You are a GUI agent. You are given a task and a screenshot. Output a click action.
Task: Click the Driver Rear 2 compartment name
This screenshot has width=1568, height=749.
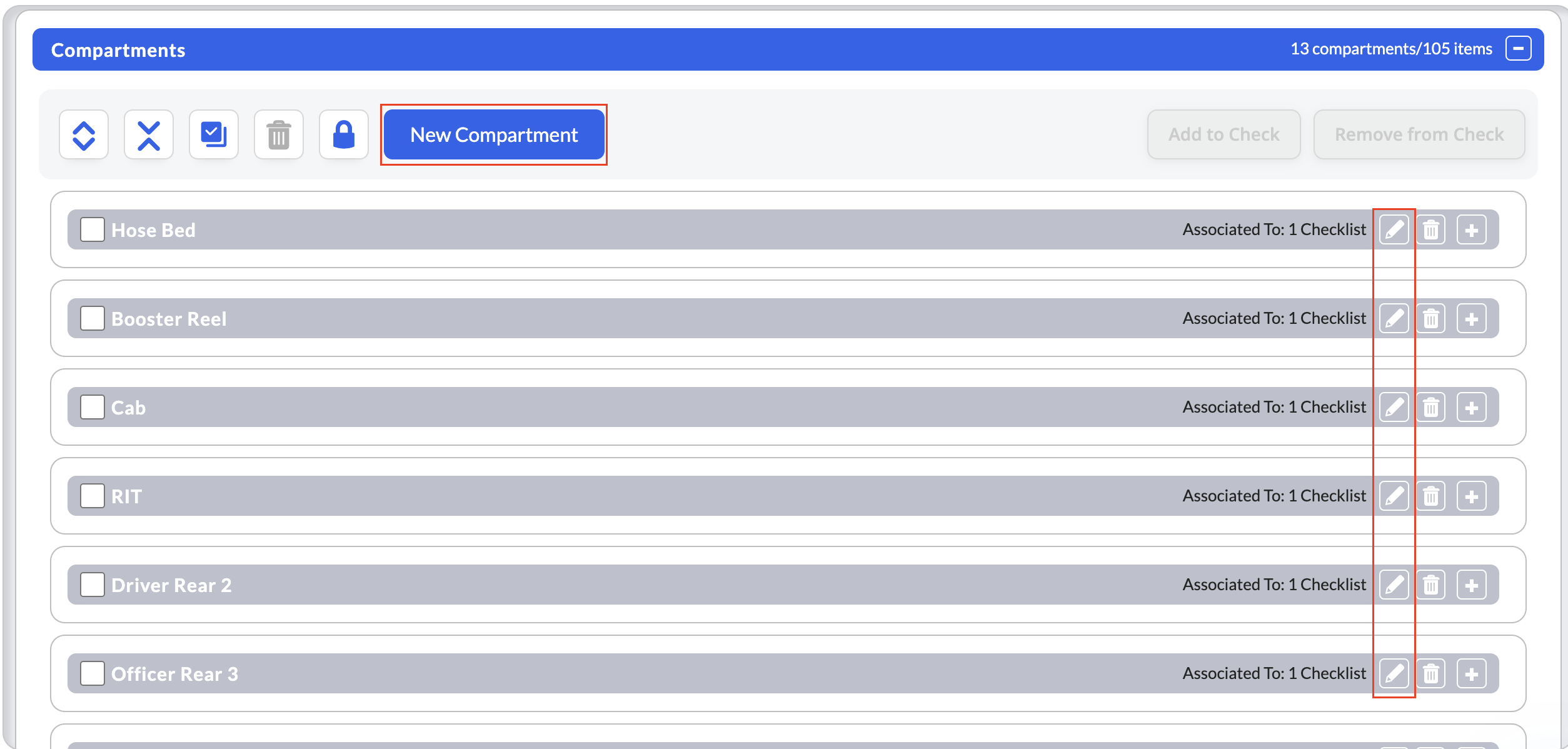[x=171, y=585]
